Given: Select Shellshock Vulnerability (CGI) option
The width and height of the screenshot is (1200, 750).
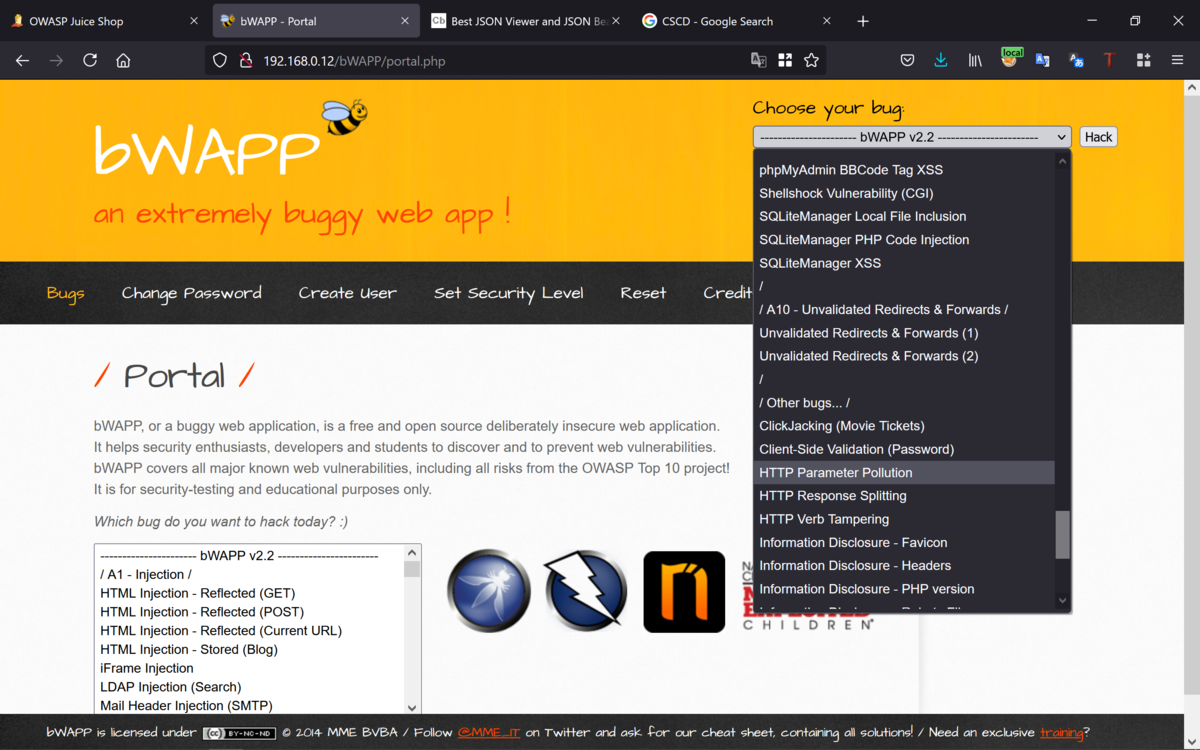Looking at the screenshot, I should [904, 193].
